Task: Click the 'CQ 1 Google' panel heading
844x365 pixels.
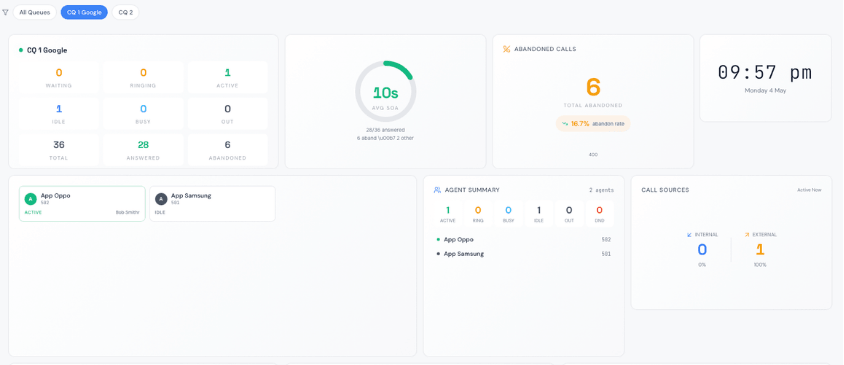Action: (47, 50)
